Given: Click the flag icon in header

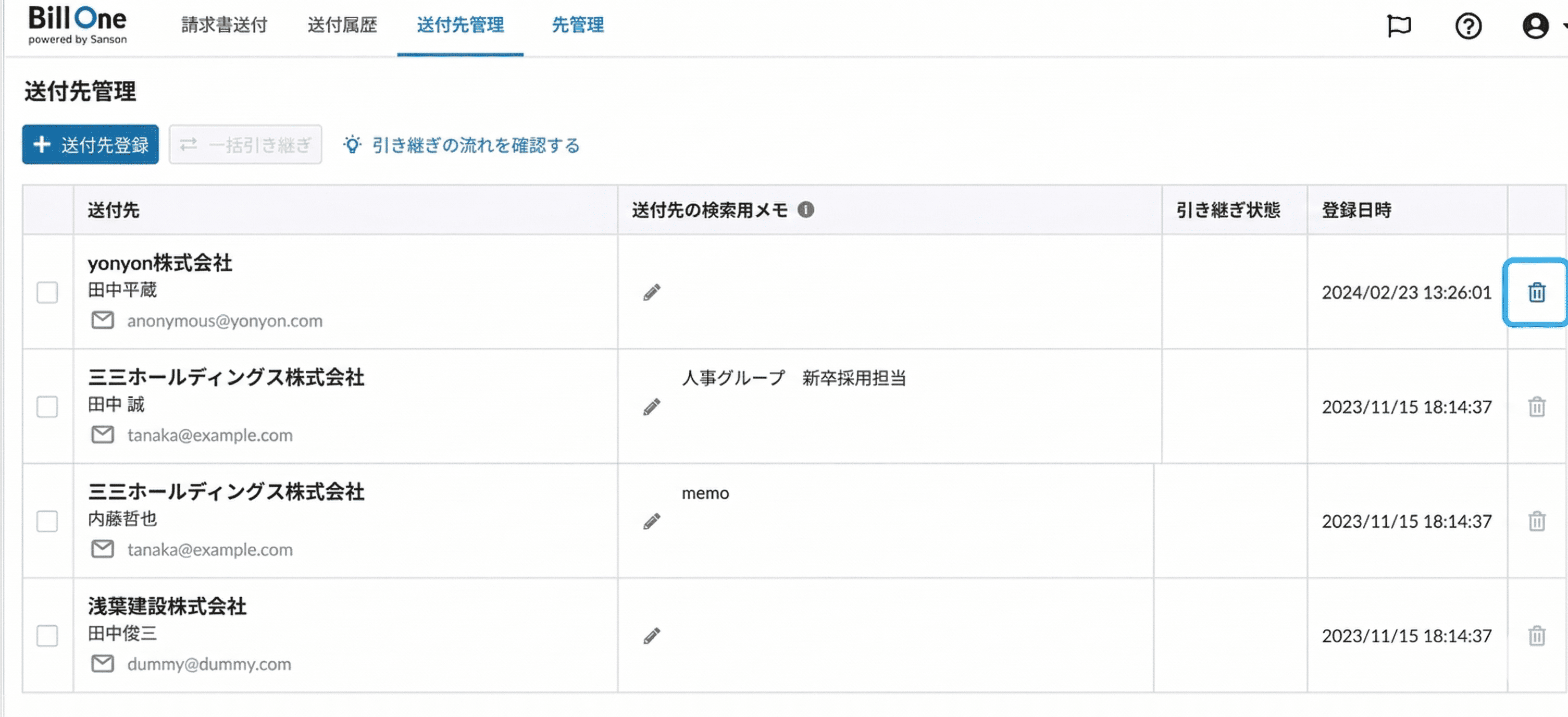Looking at the screenshot, I should pyautogui.click(x=1398, y=26).
